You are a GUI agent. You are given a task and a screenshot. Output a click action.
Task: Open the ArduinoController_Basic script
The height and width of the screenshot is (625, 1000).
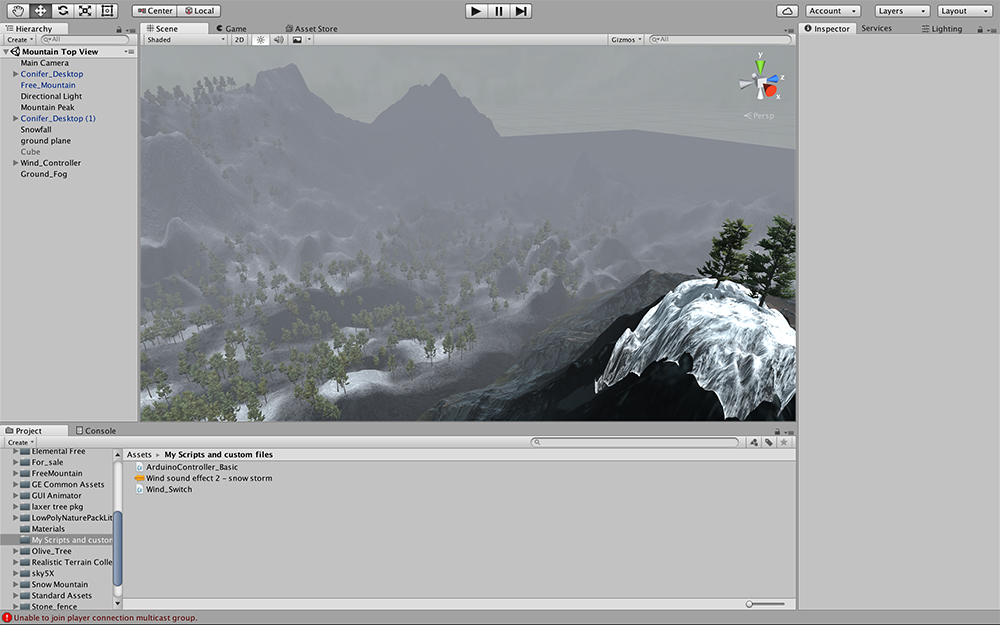point(187,467)
